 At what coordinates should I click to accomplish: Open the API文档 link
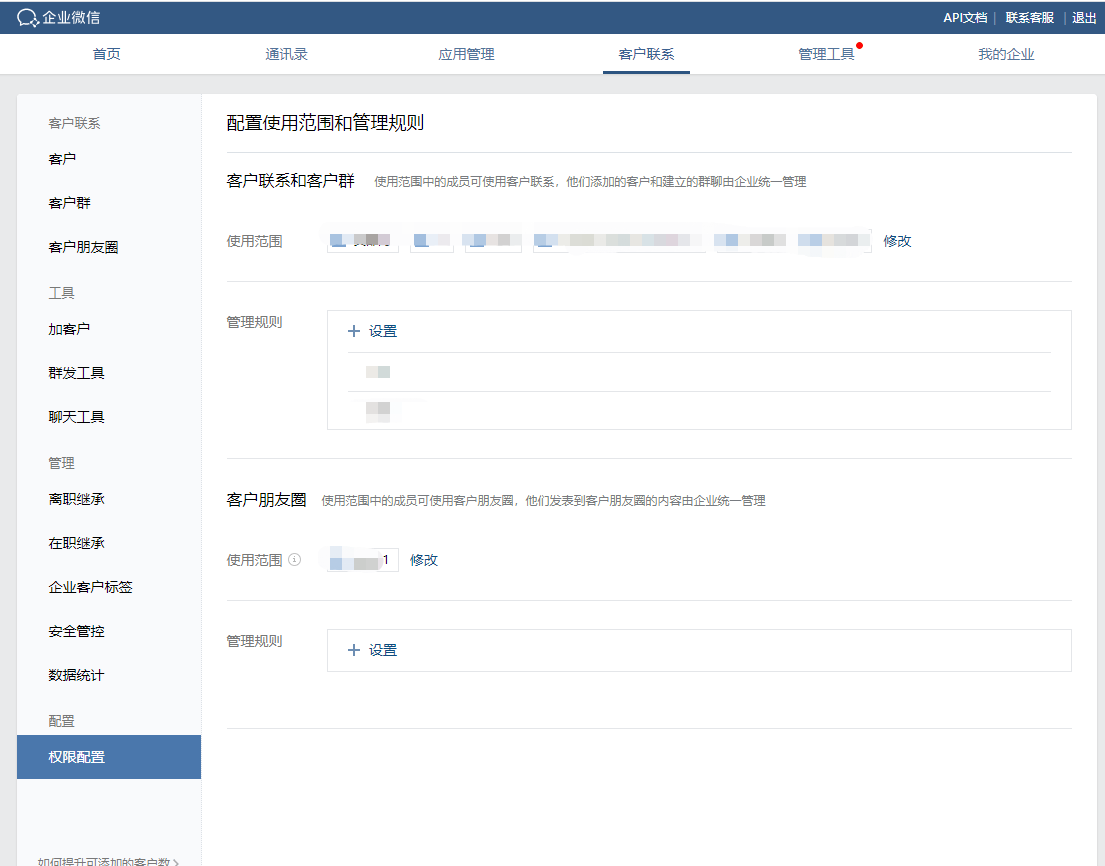point(964,18)
